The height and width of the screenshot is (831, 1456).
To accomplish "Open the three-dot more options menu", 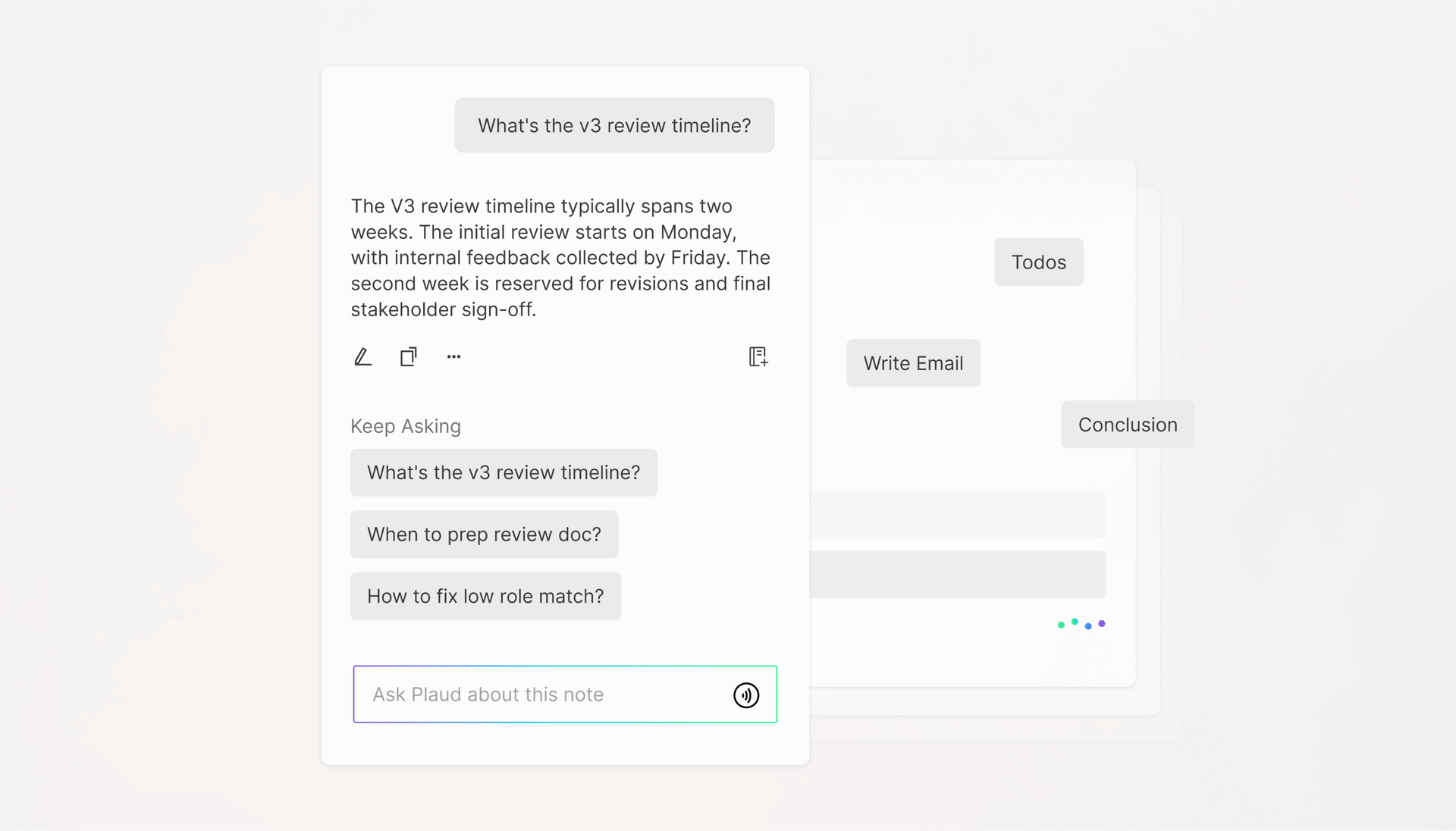I will 453,356.
